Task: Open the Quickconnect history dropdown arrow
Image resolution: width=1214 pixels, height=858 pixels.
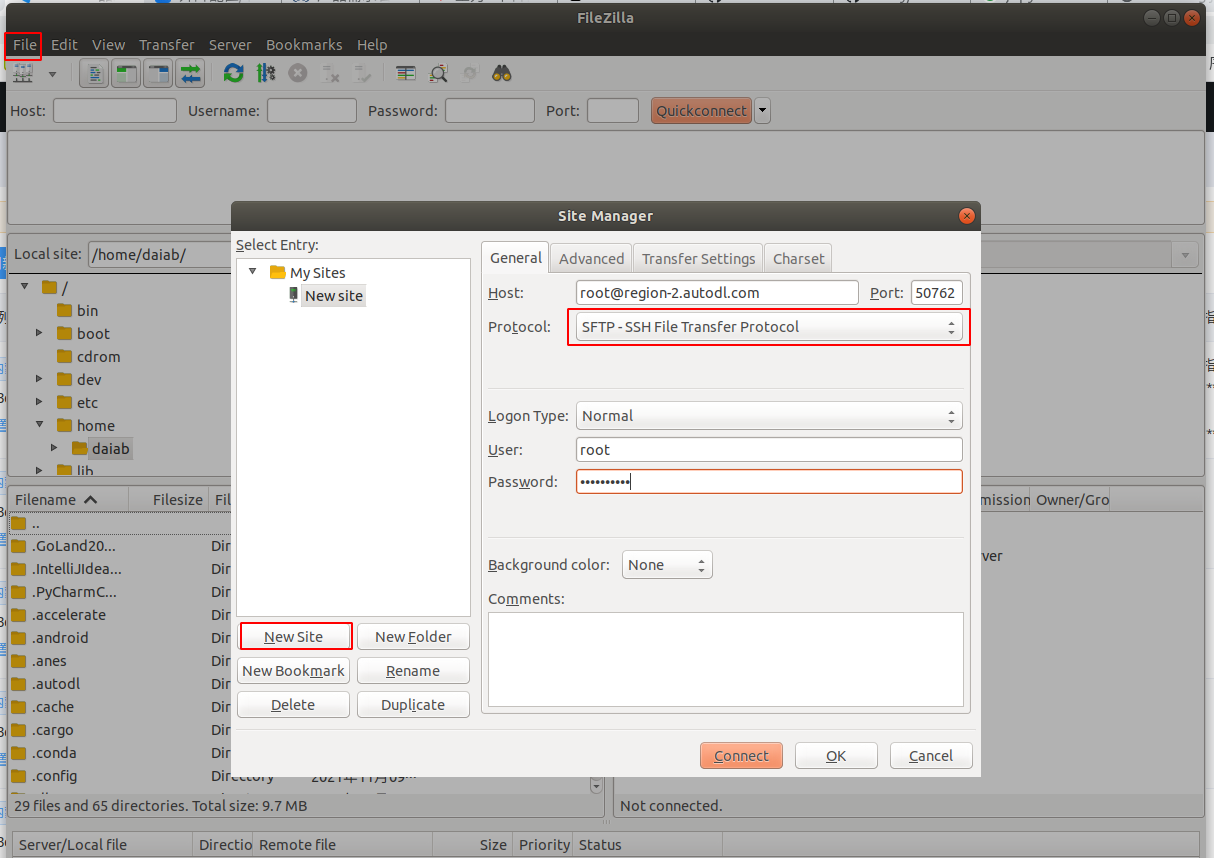Action: coord(763,111)
